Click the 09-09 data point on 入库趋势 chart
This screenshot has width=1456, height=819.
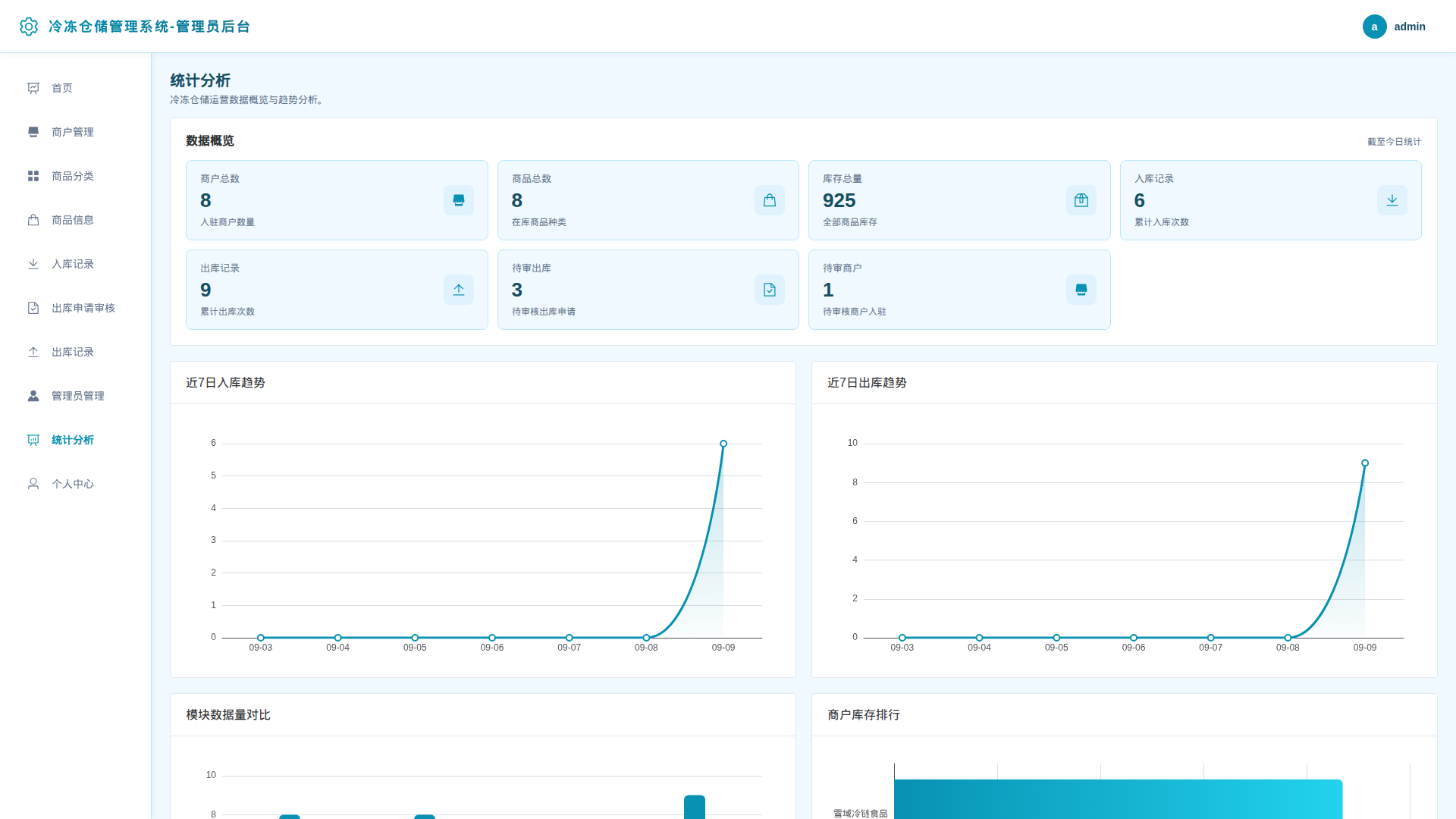(x=723, y=444)
